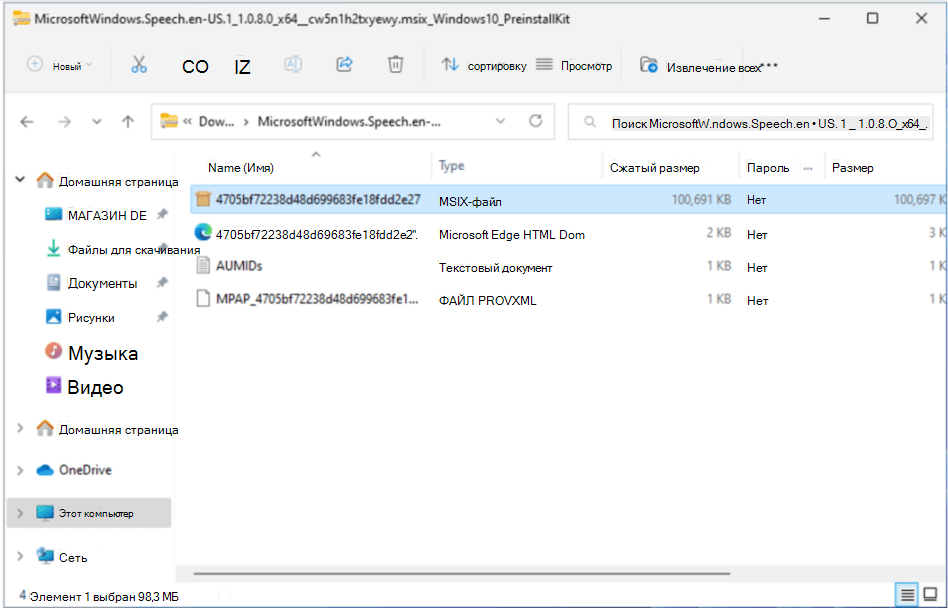The height and width of the screenshot is (608, 948).
Task: Select the MSIX file 4705bf72...e27
Action: click(569, 199)
